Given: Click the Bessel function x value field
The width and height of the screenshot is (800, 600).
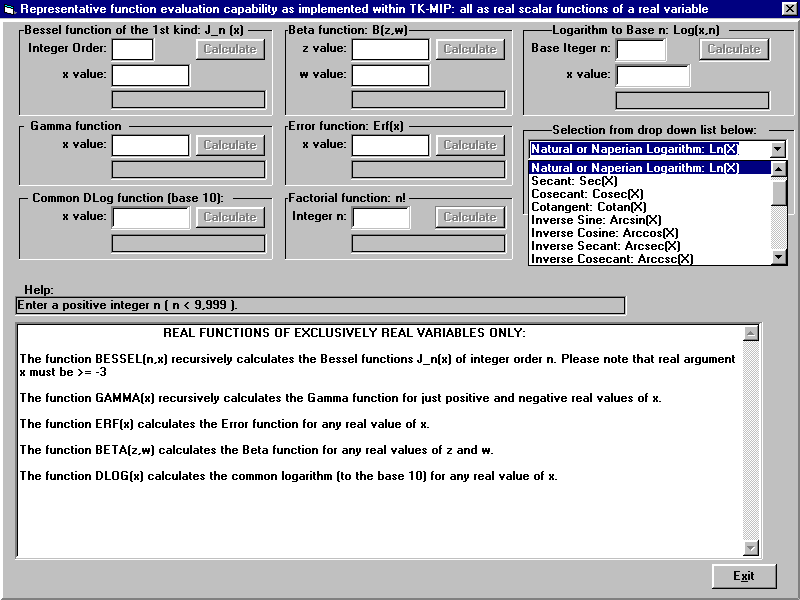Looking at the screenshot, I should tap(151, 76).
